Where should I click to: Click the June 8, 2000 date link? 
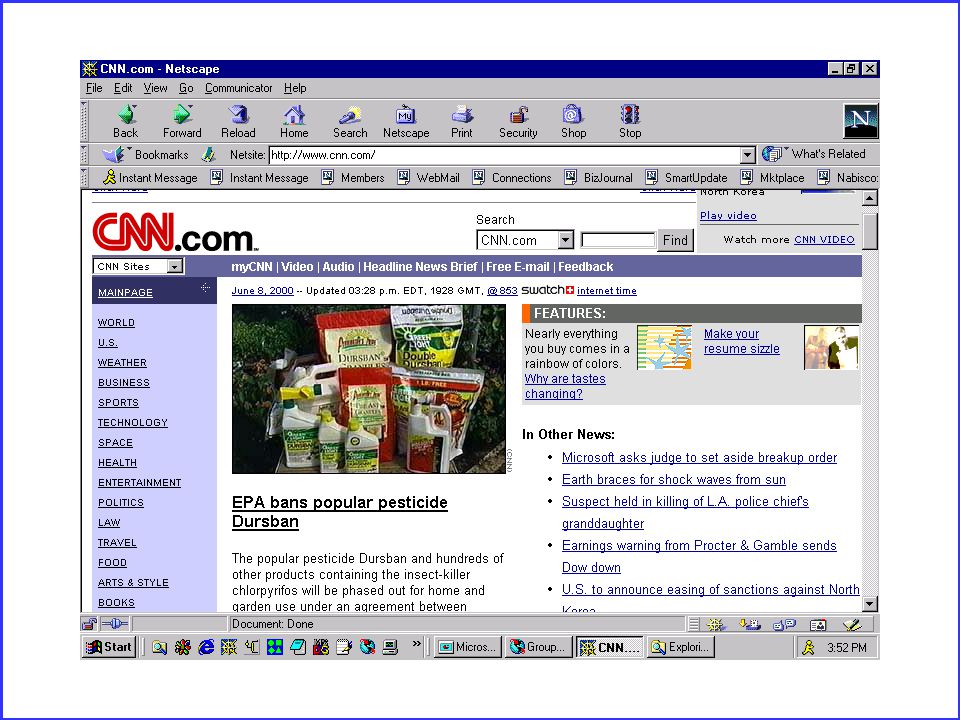click(x=263, y=291)
